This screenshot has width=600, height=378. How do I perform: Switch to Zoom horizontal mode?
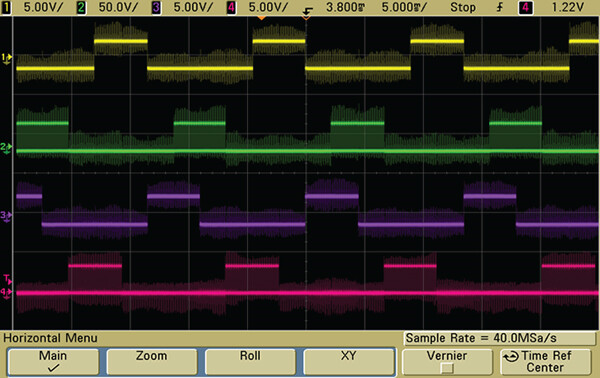(152, 362)
